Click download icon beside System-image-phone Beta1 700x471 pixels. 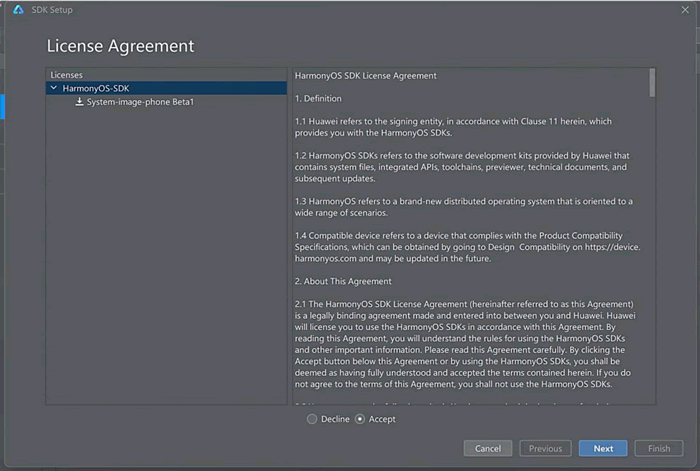pyautogui.click(x=79, y=102)
